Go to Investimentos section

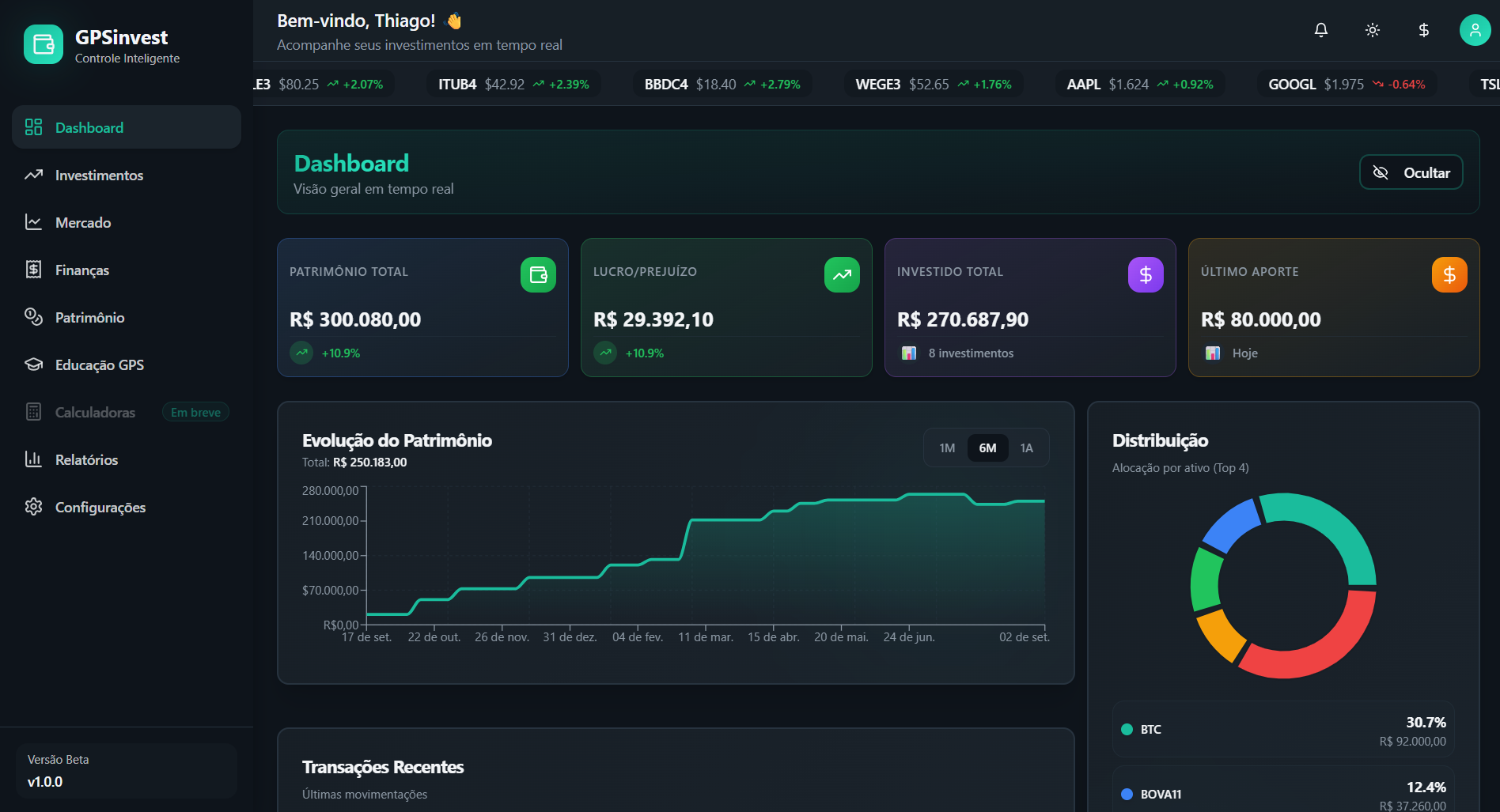[x=127, y=175]
